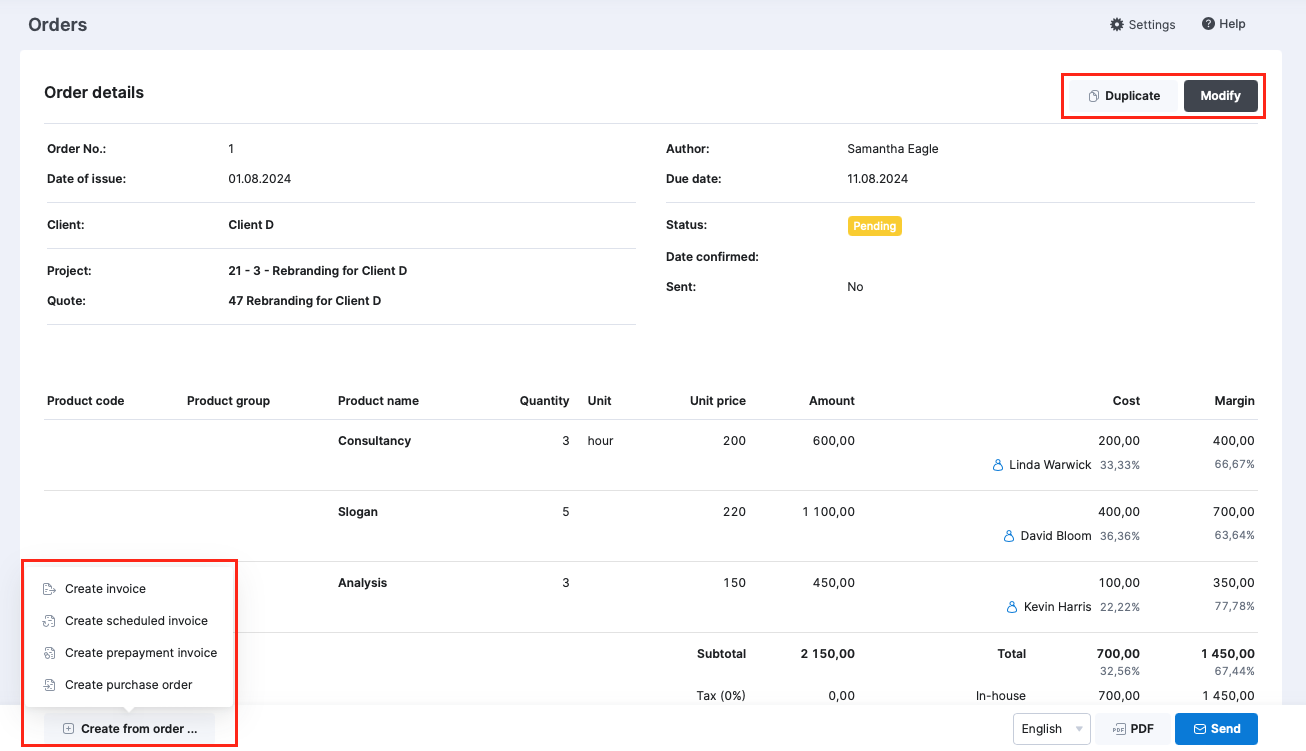Click the PDF file icon
Screen dimensions: 1306x751
coord(1119,729)
